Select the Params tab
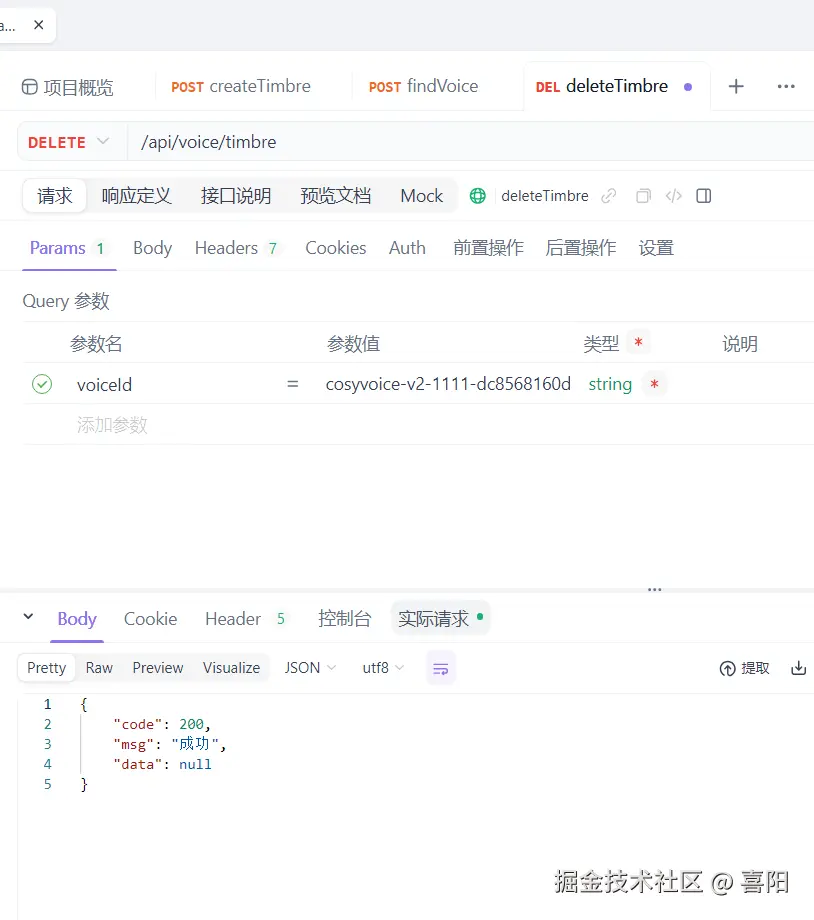Image resolution: width=814 pixels, height=920 pixels. pyautogui.click(x=67, y=248)
